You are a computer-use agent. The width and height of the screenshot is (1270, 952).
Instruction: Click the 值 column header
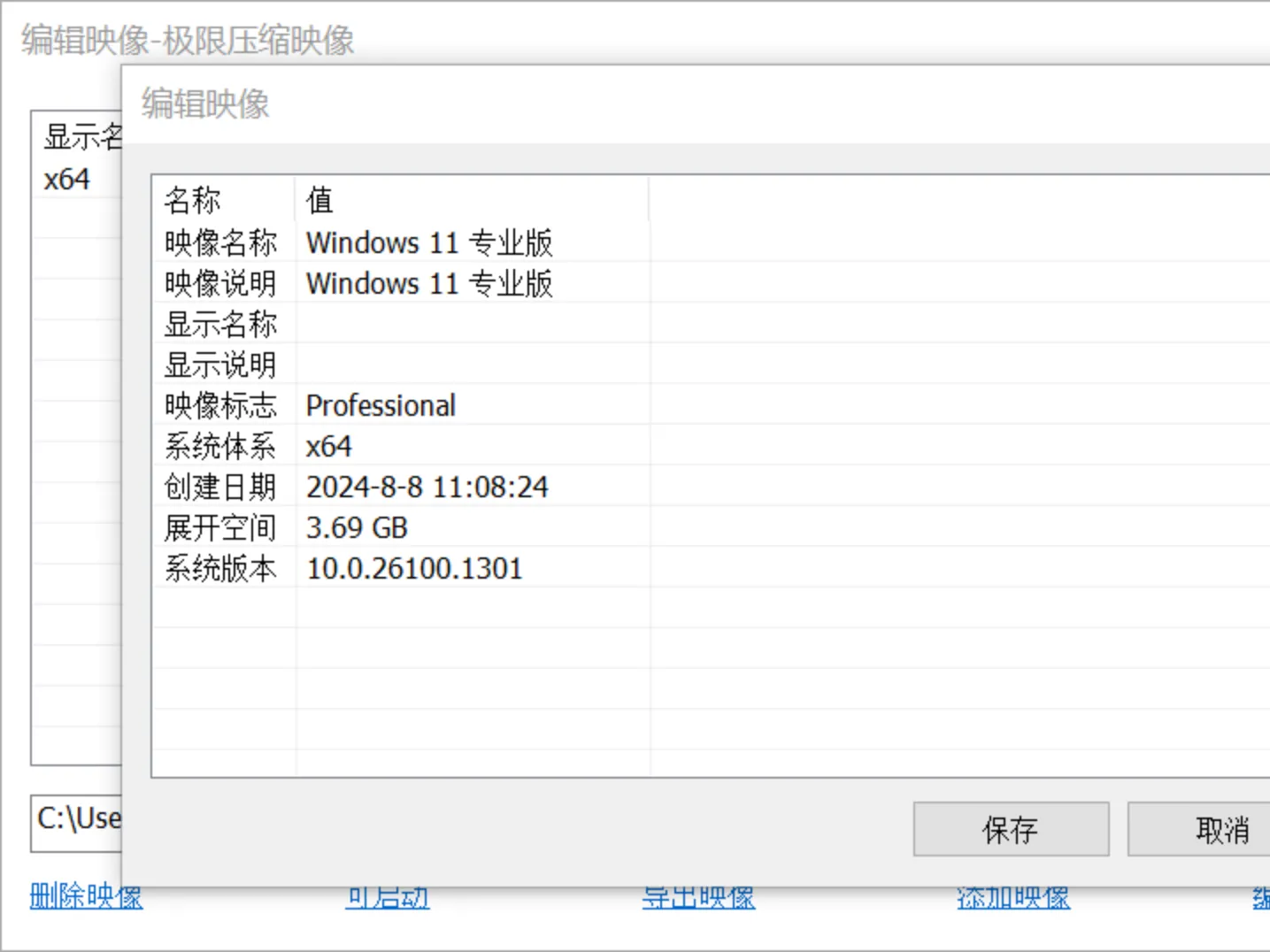pyautogui.click(x=319, y=200)
